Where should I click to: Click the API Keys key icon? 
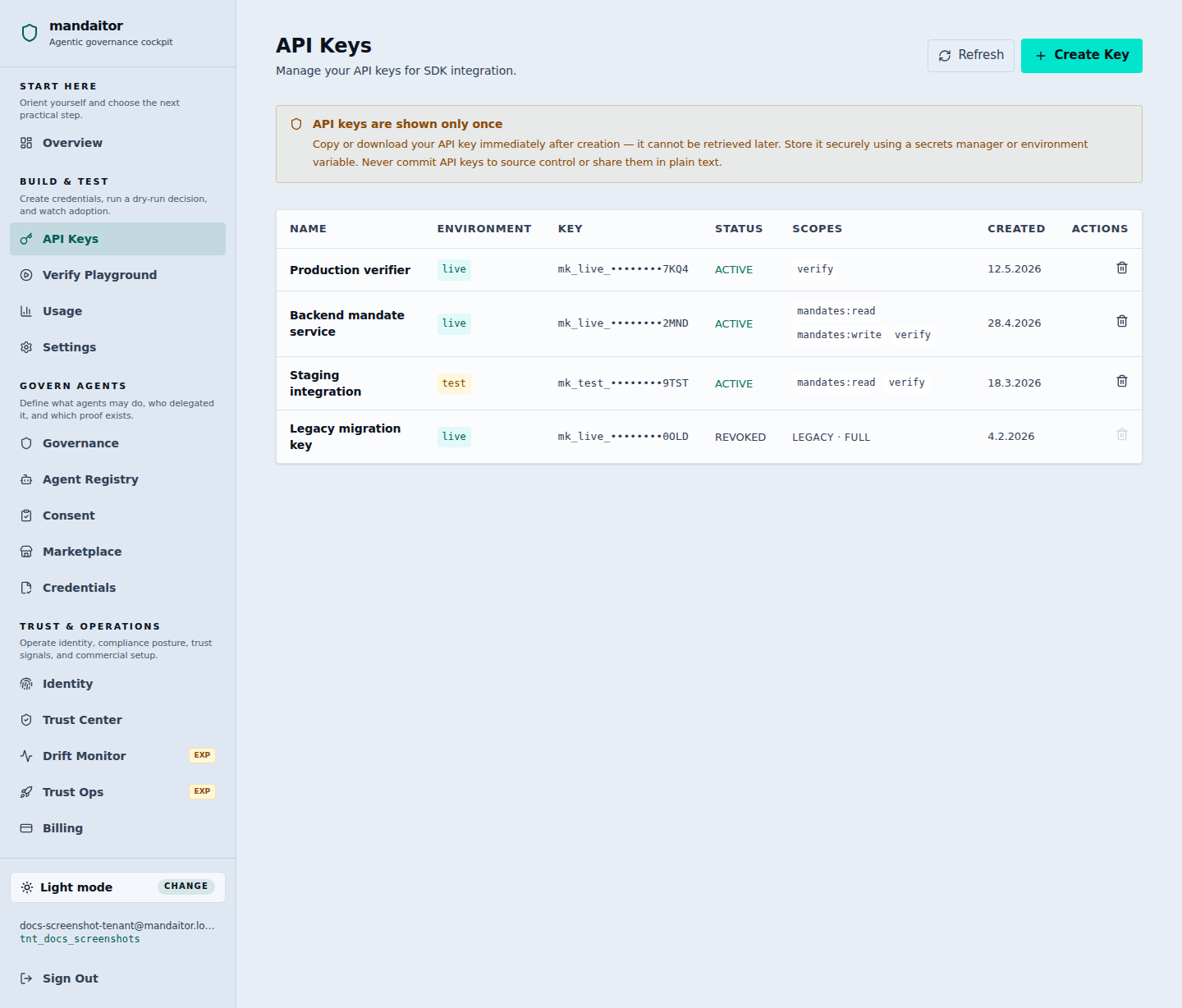pos(26,239)
